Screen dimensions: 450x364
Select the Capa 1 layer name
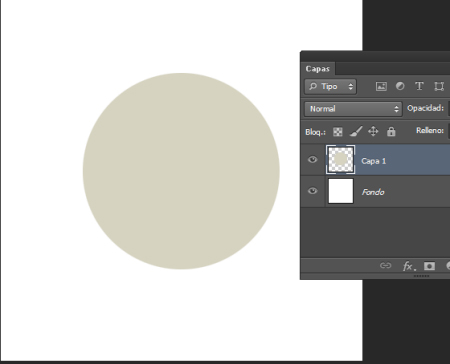pyautogui.click(x=373, y=161)
